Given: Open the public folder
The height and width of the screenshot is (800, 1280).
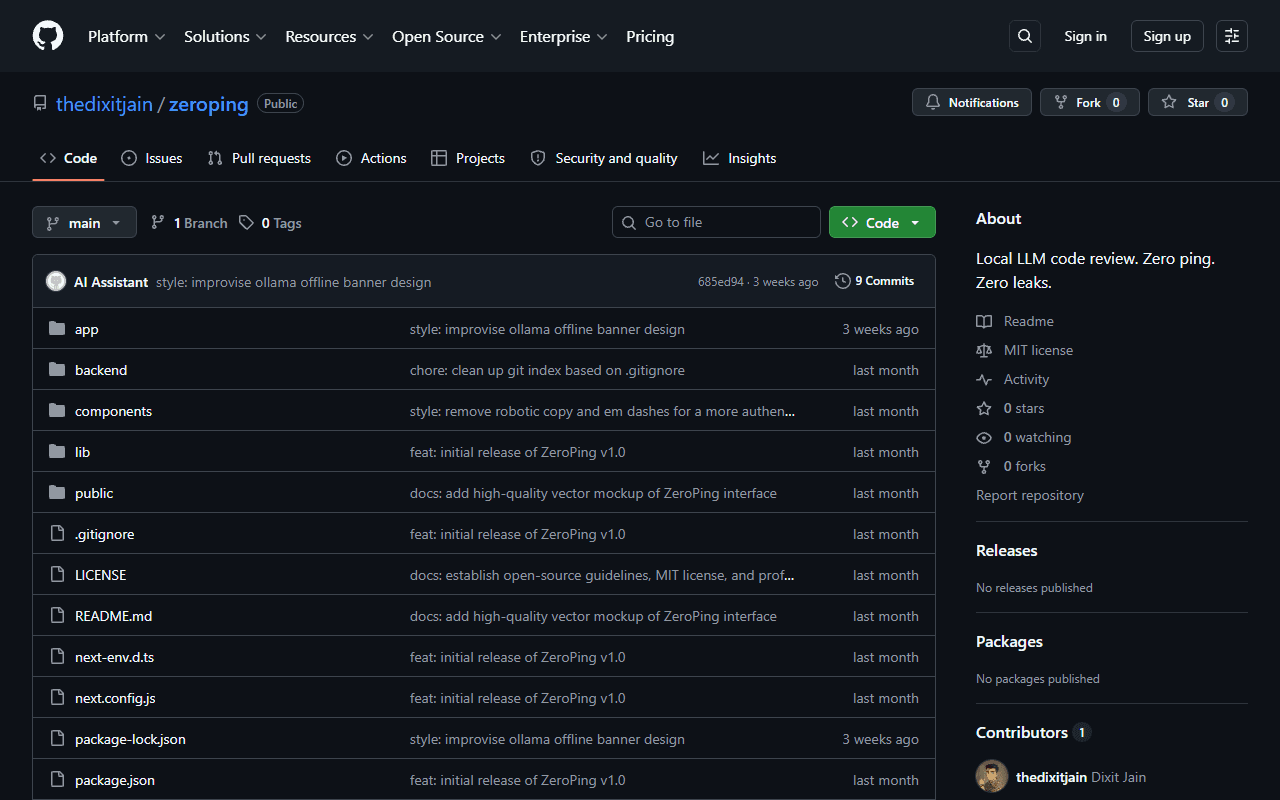Looking at the screenshot, I should [94, 493].
